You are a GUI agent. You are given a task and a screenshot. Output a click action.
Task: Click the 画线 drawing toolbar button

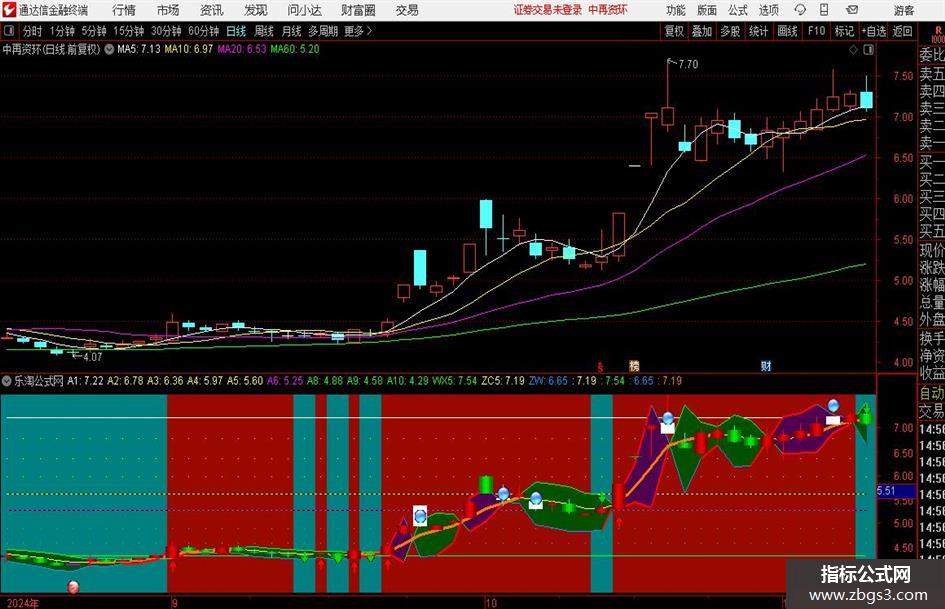pos(787,31)
